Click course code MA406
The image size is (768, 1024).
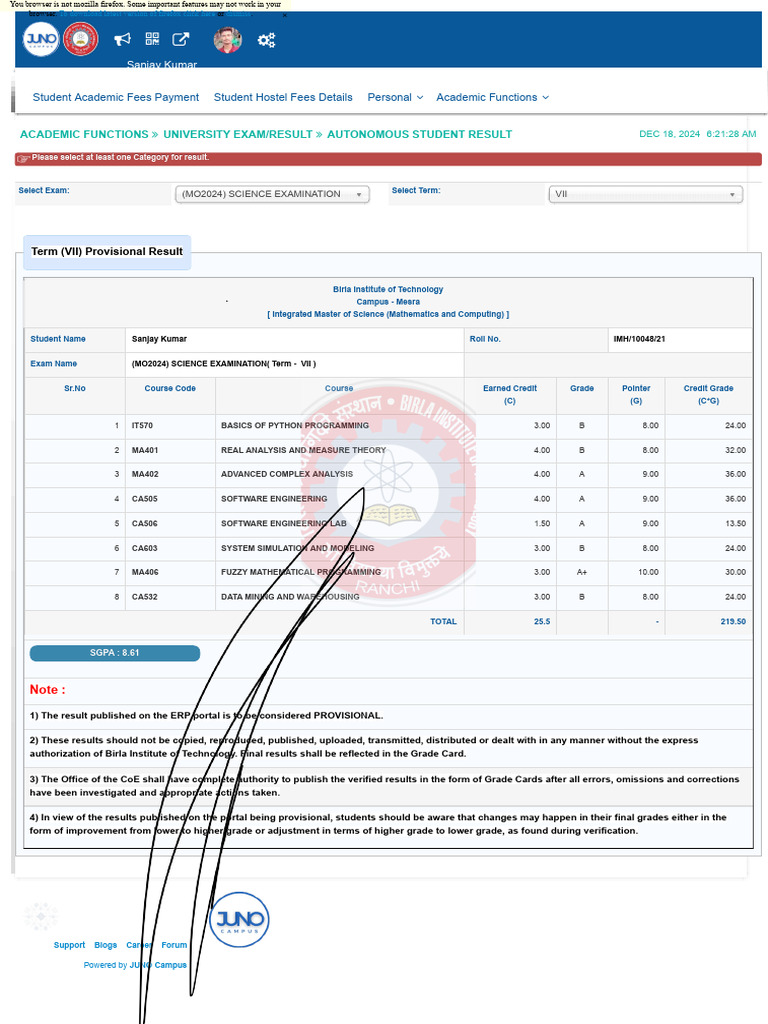[144, 572]
